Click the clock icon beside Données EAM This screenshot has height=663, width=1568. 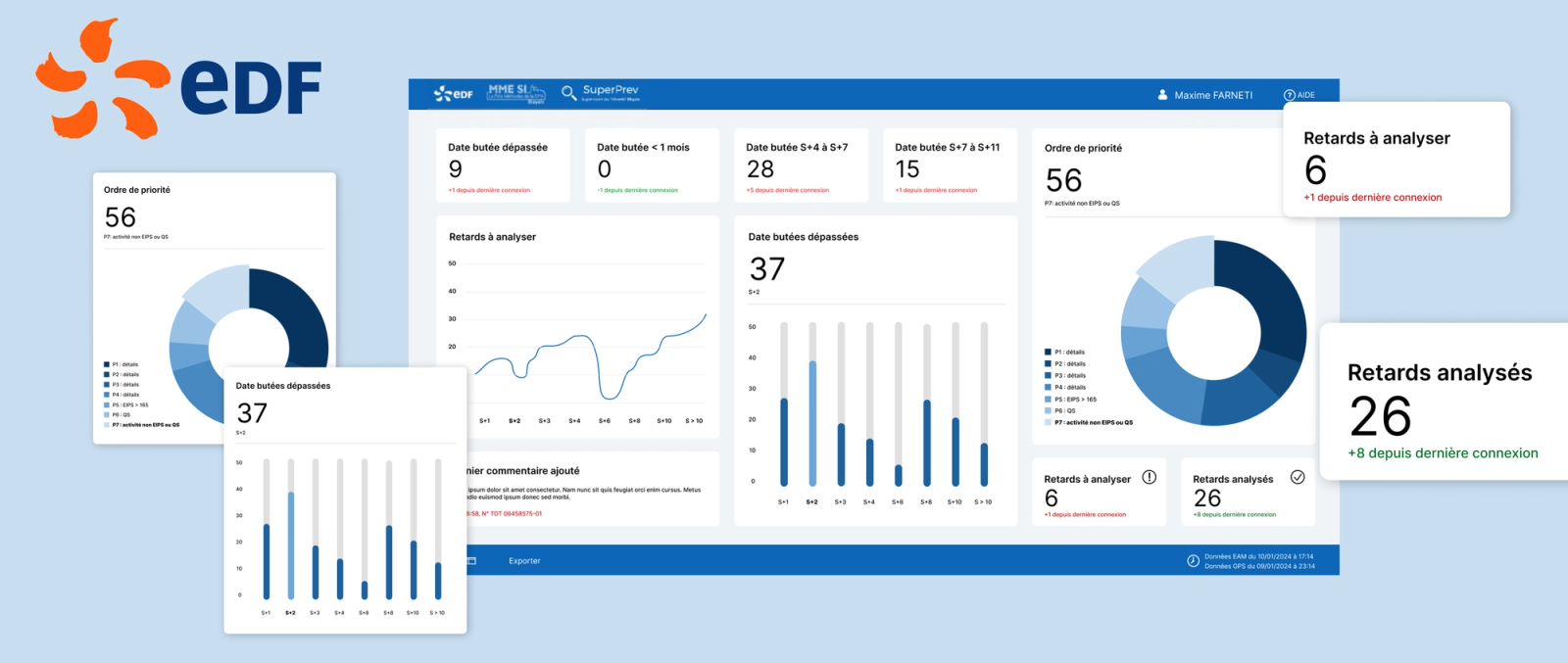pos(1193,561)
